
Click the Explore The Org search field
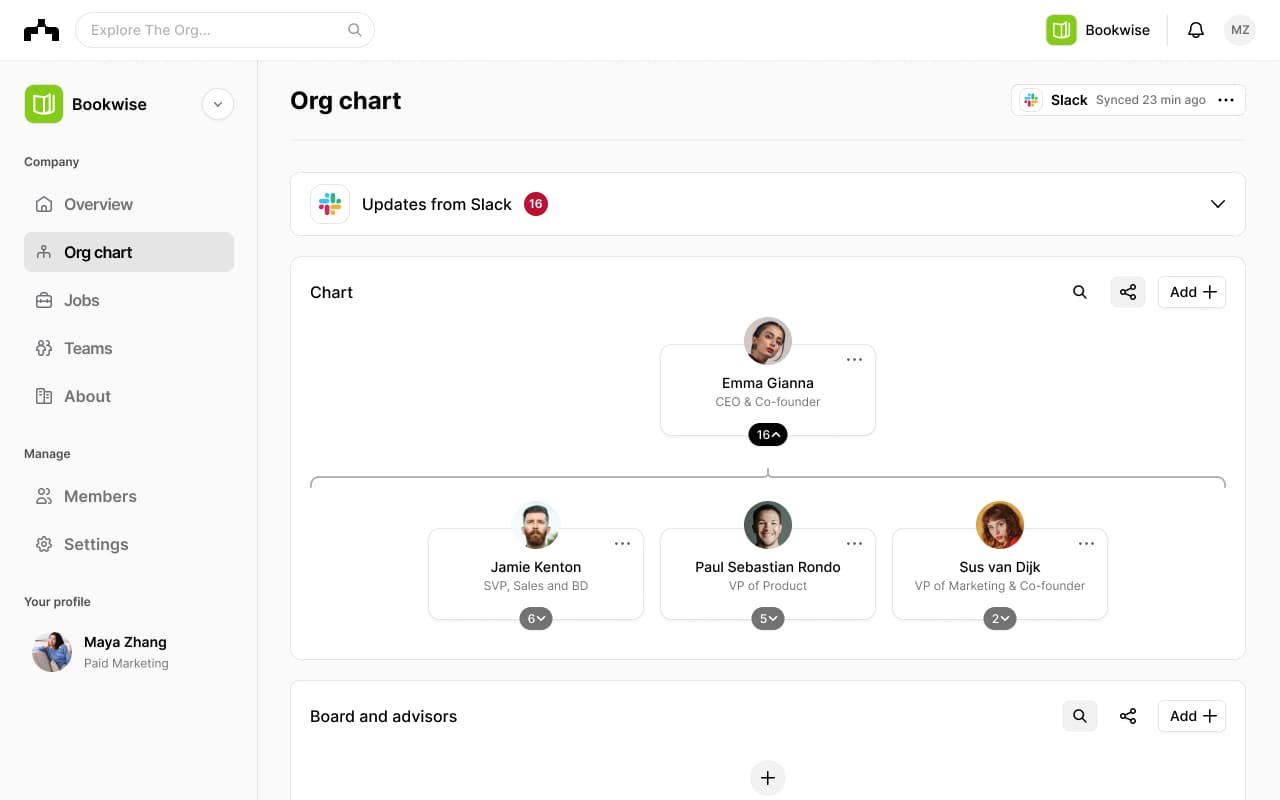[215, 30]
